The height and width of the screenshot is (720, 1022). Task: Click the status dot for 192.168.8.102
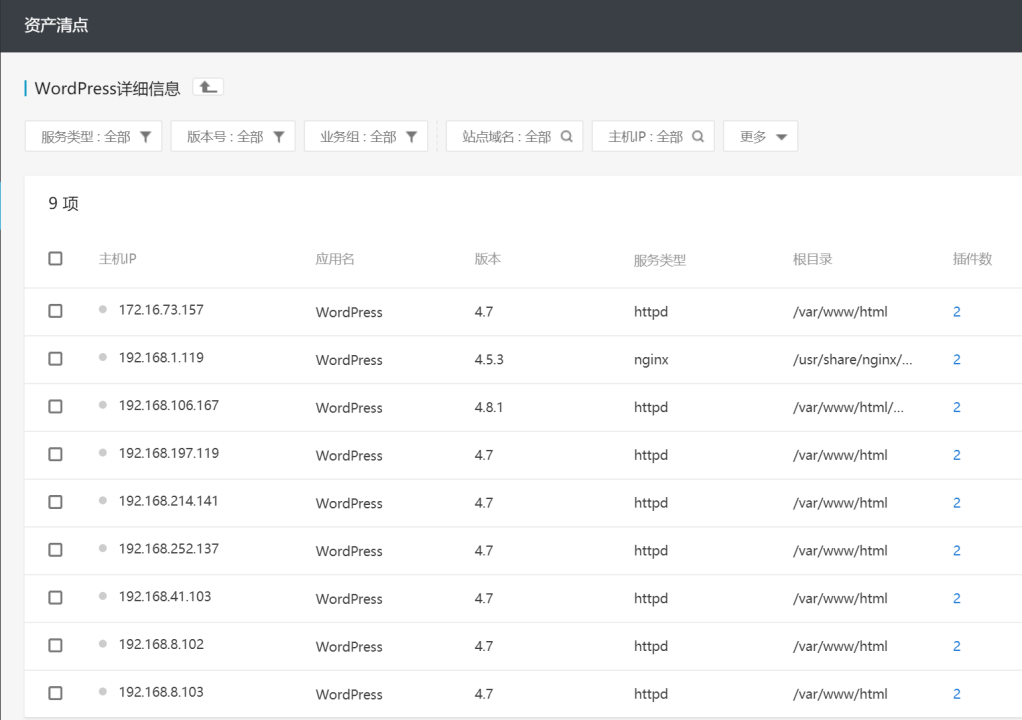pos(103,644)
